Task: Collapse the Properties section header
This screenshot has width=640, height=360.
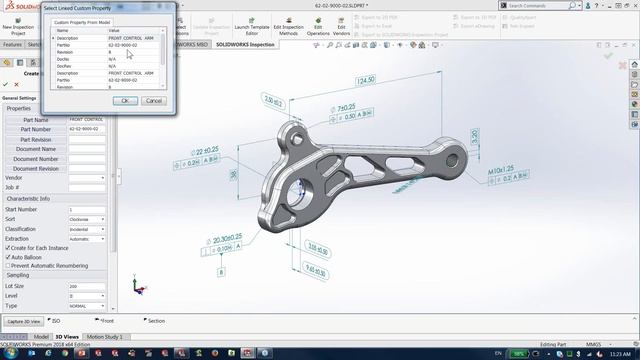Action: [x=55, y=109]
